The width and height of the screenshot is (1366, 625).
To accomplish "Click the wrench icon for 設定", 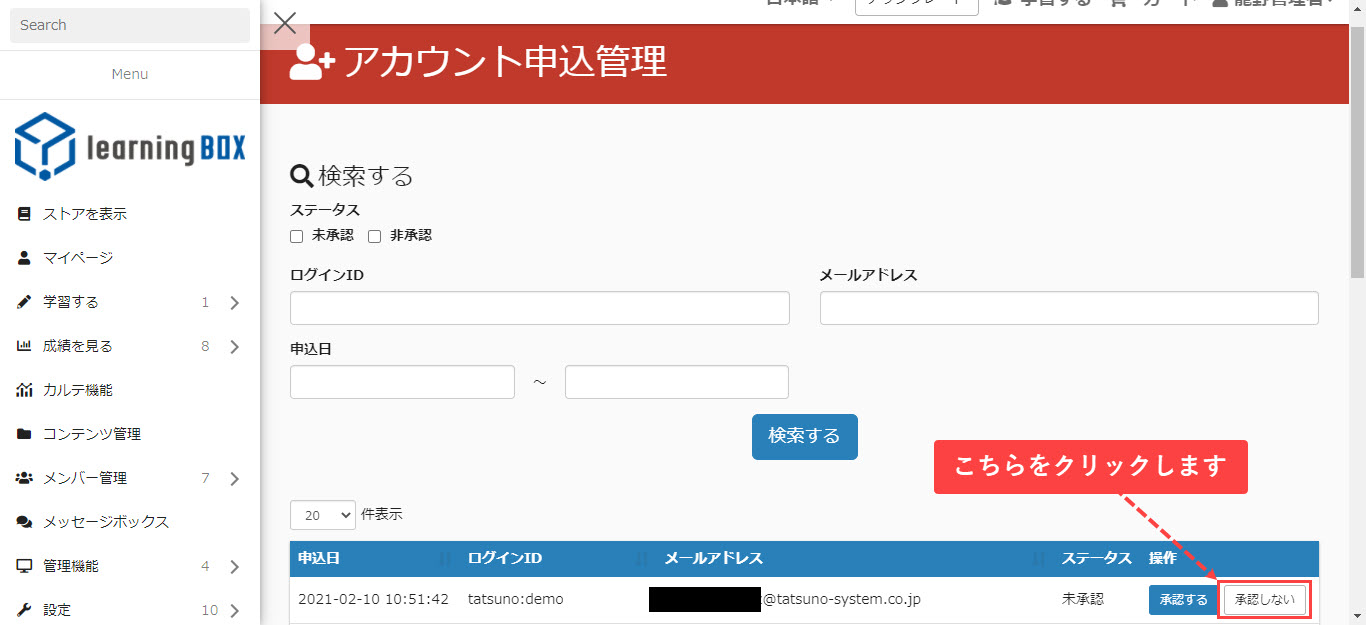I will (x=24, y=610).
